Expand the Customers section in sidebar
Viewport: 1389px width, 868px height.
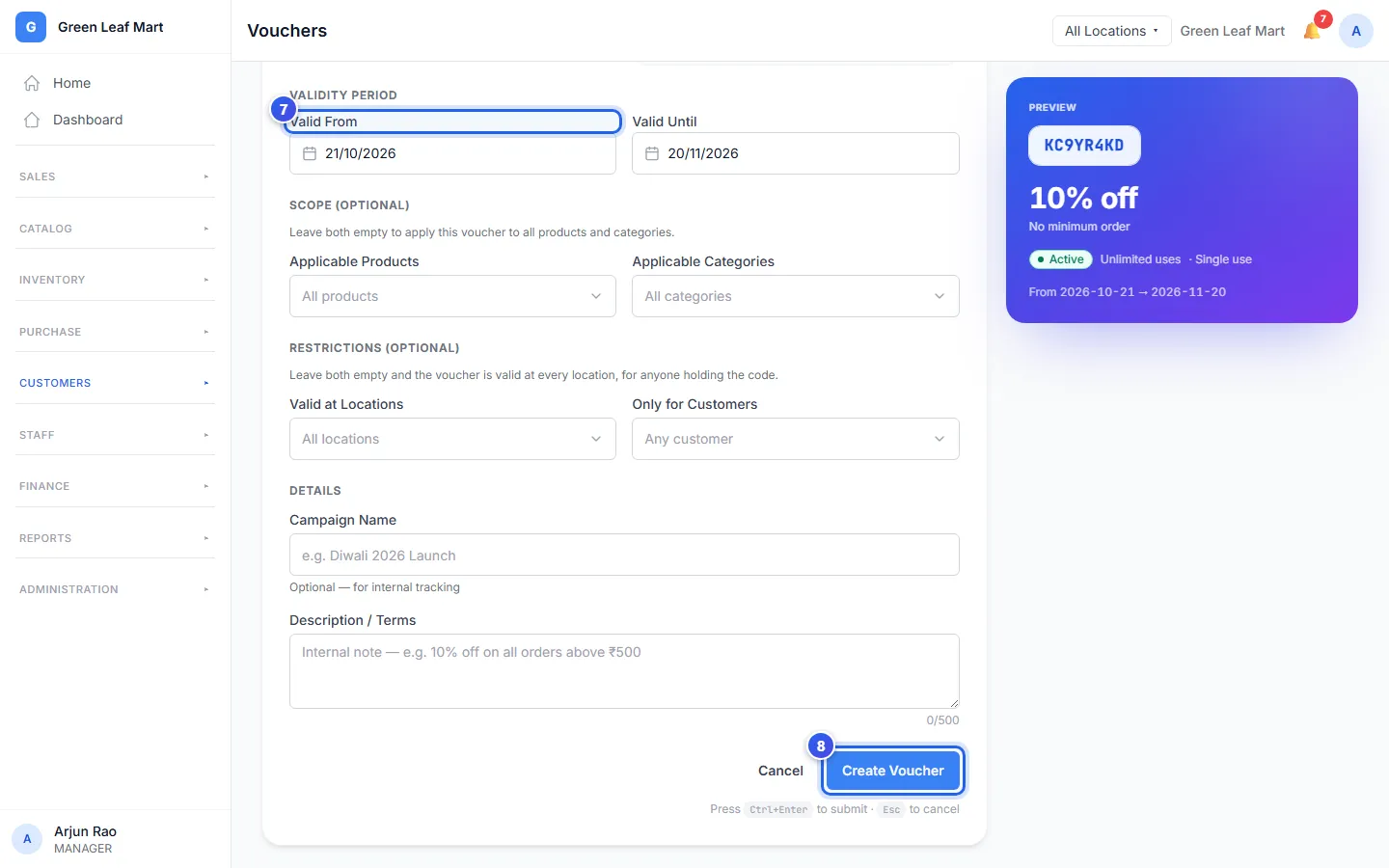point(115,383)
